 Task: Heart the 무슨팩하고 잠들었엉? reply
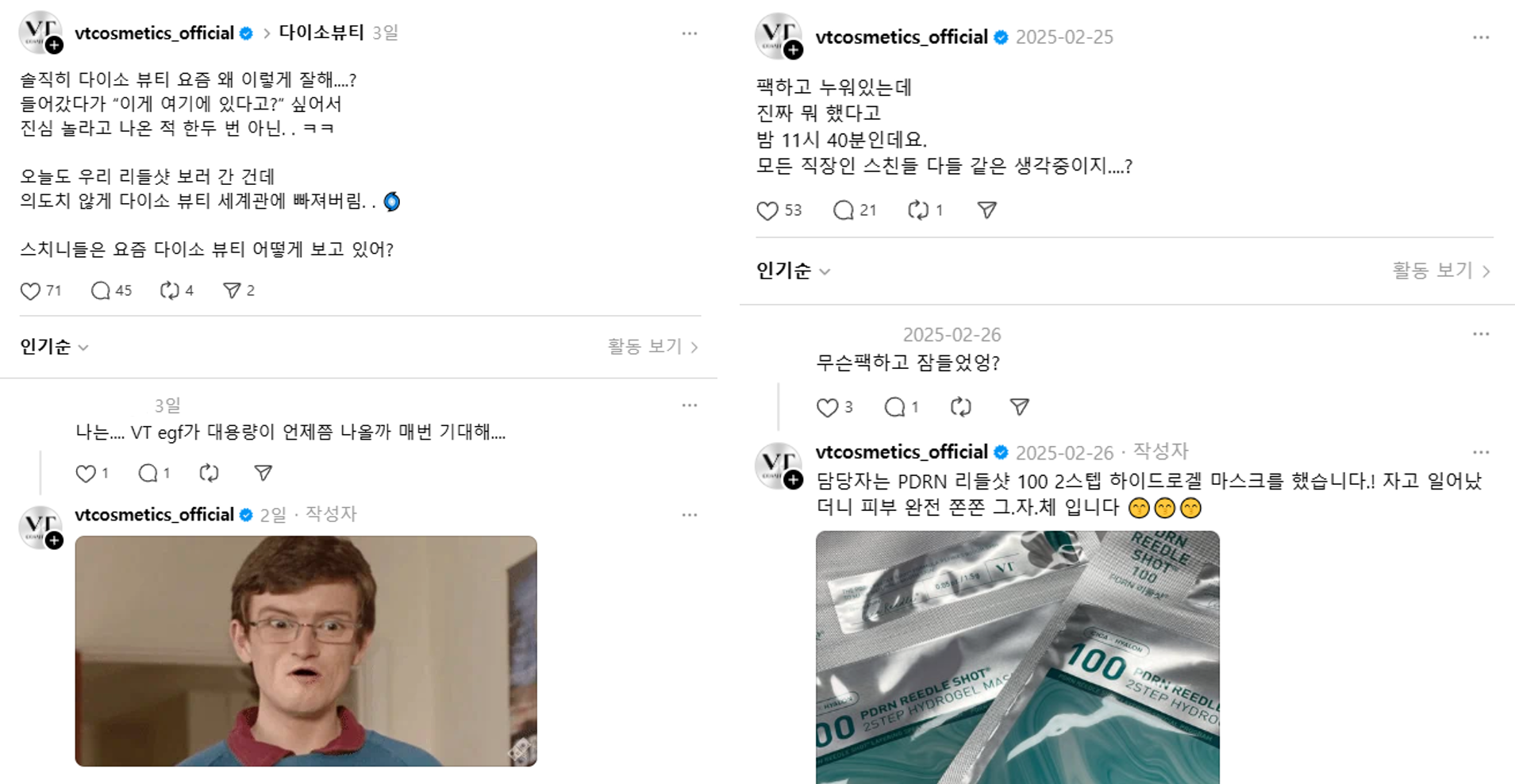pyautogui.click(x=828, y=408)
